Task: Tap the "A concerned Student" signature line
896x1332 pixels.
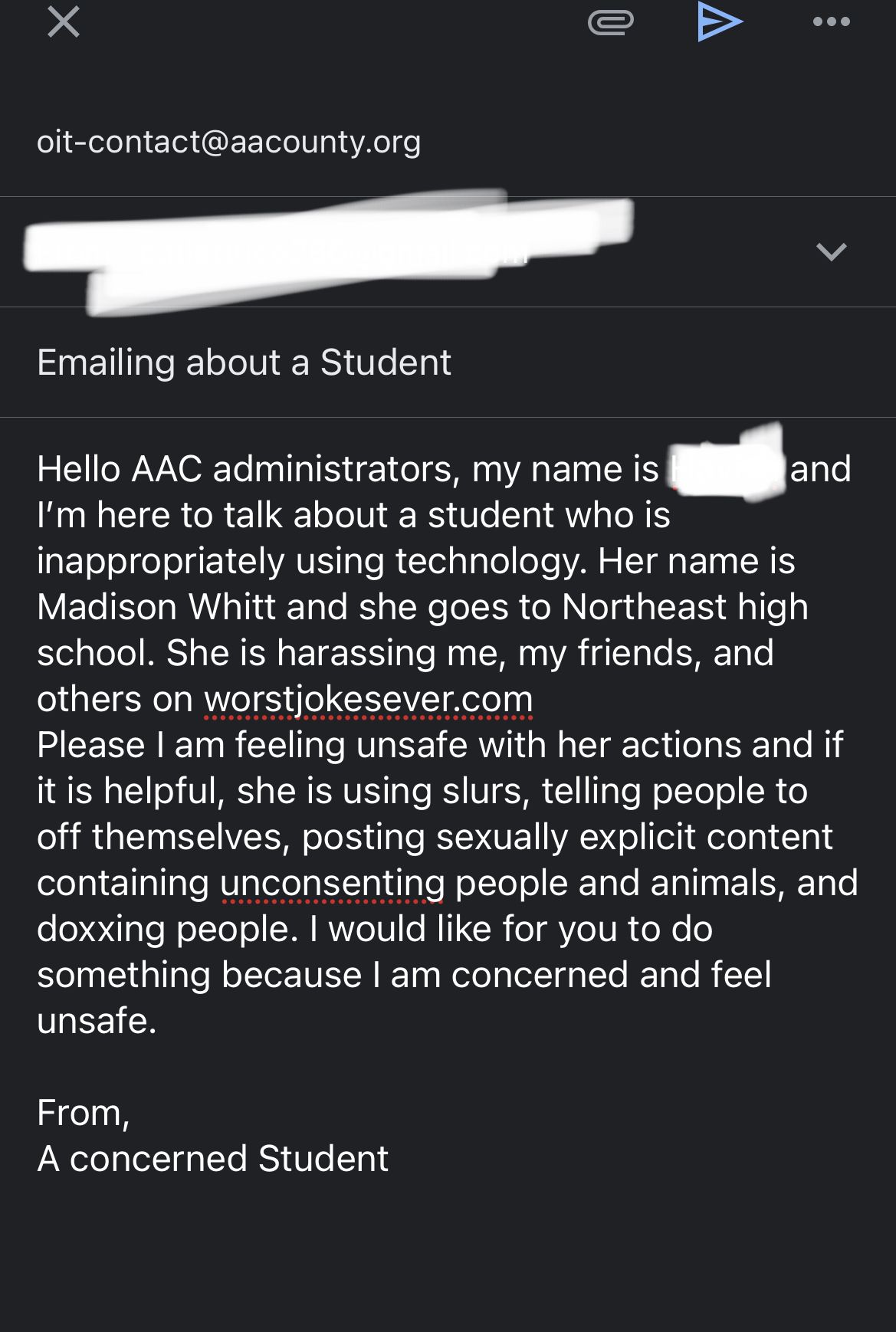Action: 212,1159
